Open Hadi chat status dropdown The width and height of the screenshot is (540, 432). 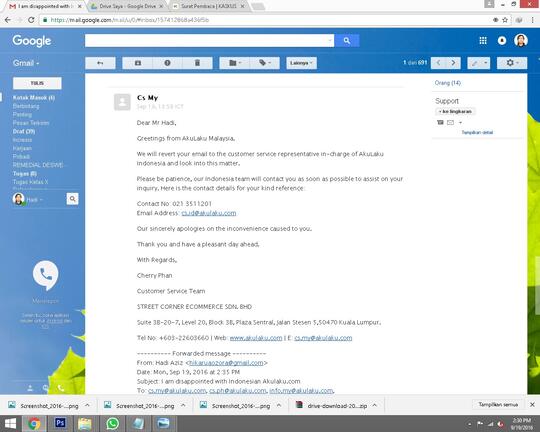tap(34, 200)
